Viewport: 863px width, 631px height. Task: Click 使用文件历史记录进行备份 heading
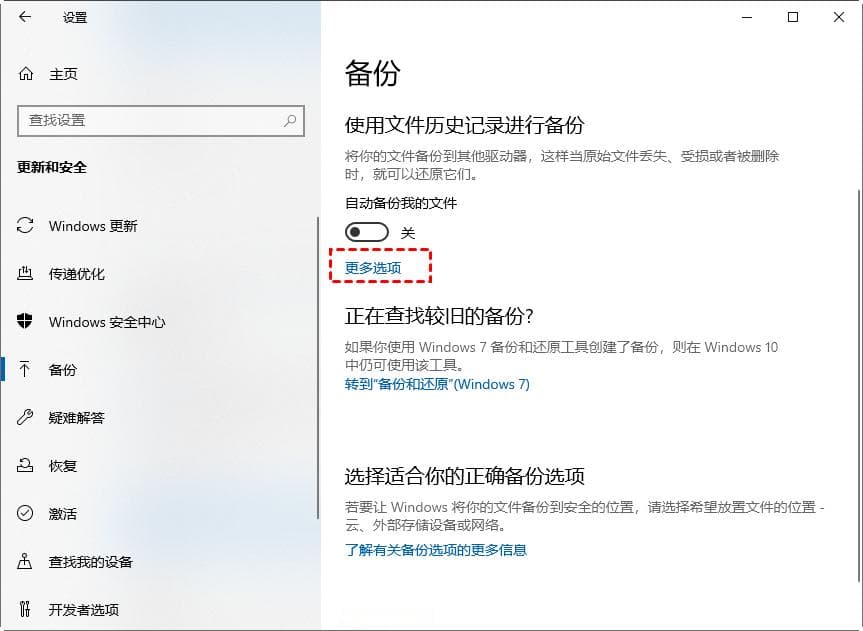click(465, 125)
